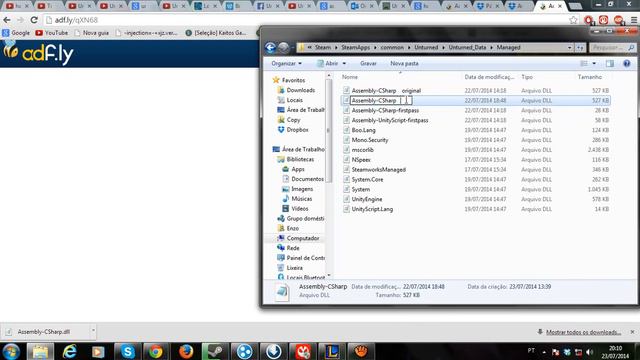The image size is (640, 360).
Task: Sort files by the Nome column header
Action: click(350, 77)
